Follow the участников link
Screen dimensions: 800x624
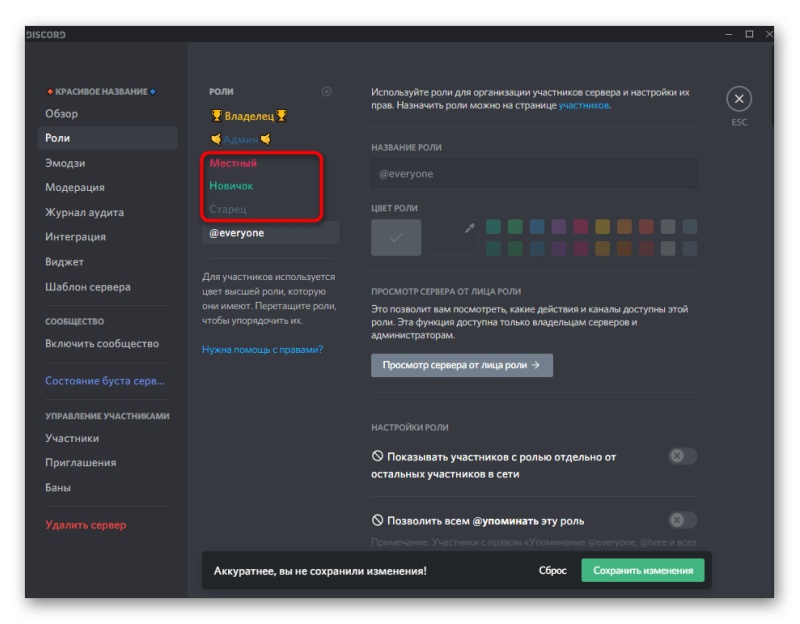pyautogui.click(x=584, y=106)
